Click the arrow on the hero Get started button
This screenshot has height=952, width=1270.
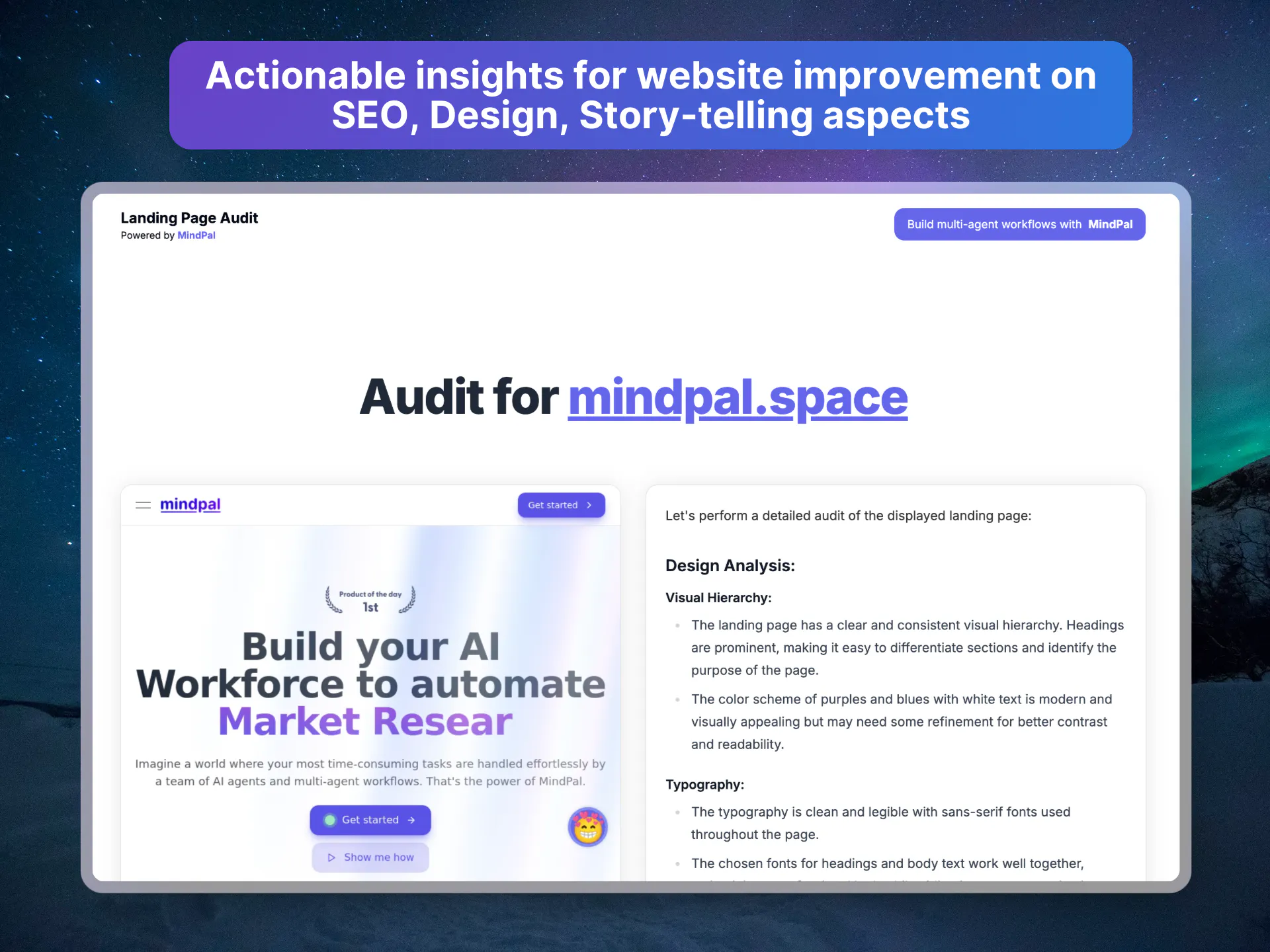click(411, 820)
